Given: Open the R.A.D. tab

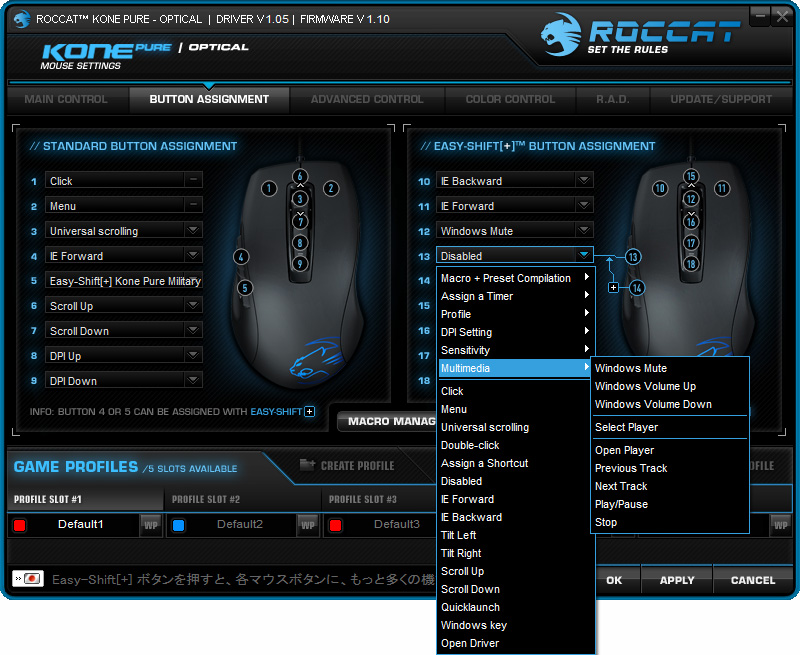Looking at the screenshot, I should click(613, 99).
